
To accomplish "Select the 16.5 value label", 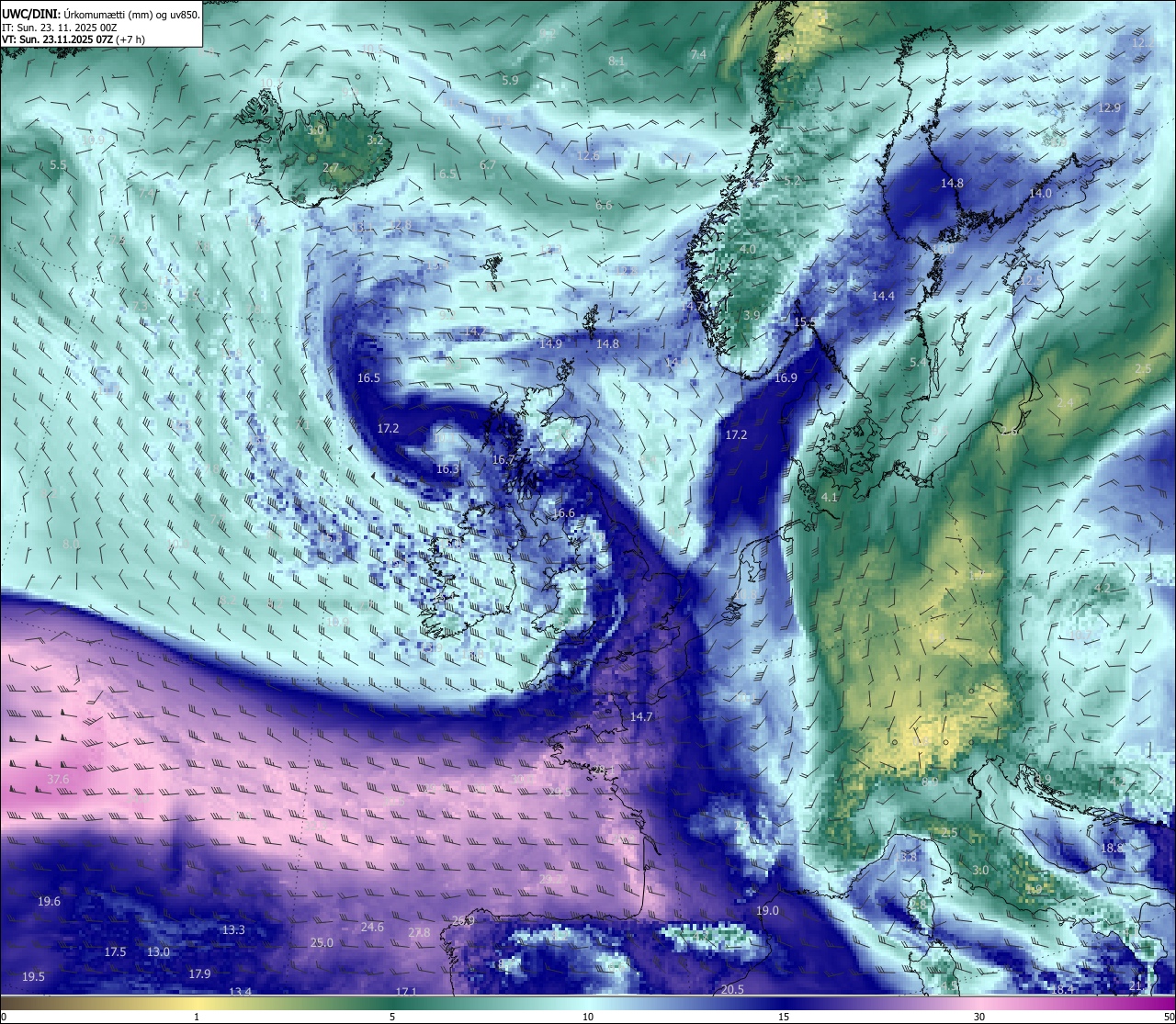I will pyautogui.click(x=368, y=378).
